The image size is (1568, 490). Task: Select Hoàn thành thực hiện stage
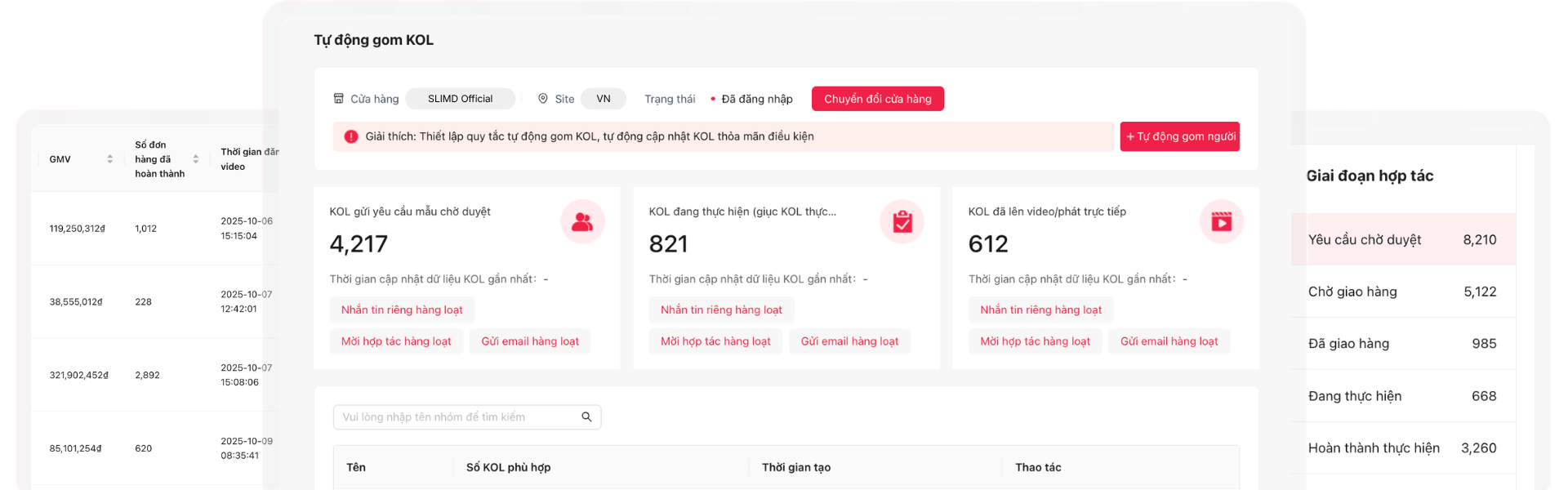[x=1401, y=448]
